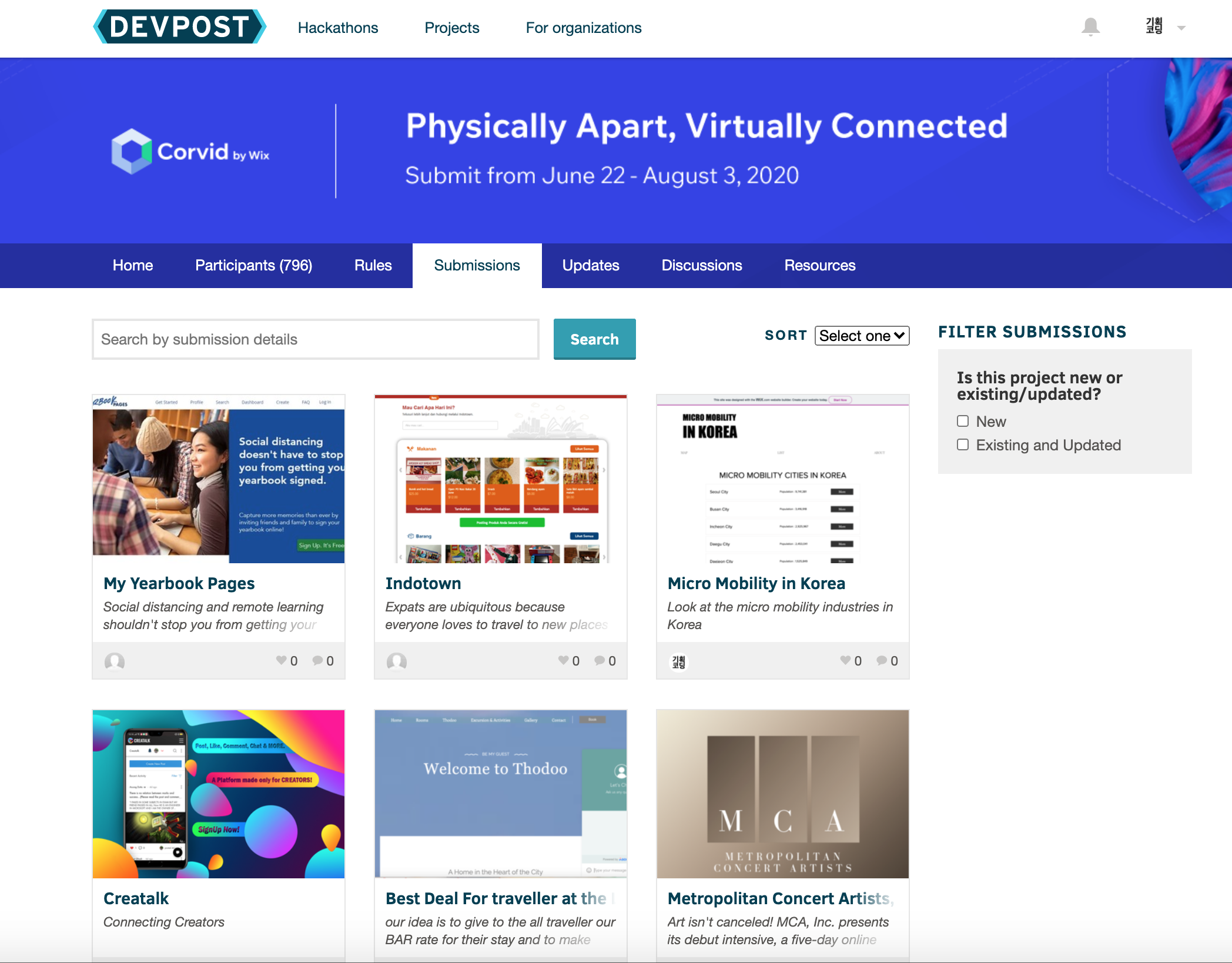
Task: Open the notifications bell
Action: 1090,27
